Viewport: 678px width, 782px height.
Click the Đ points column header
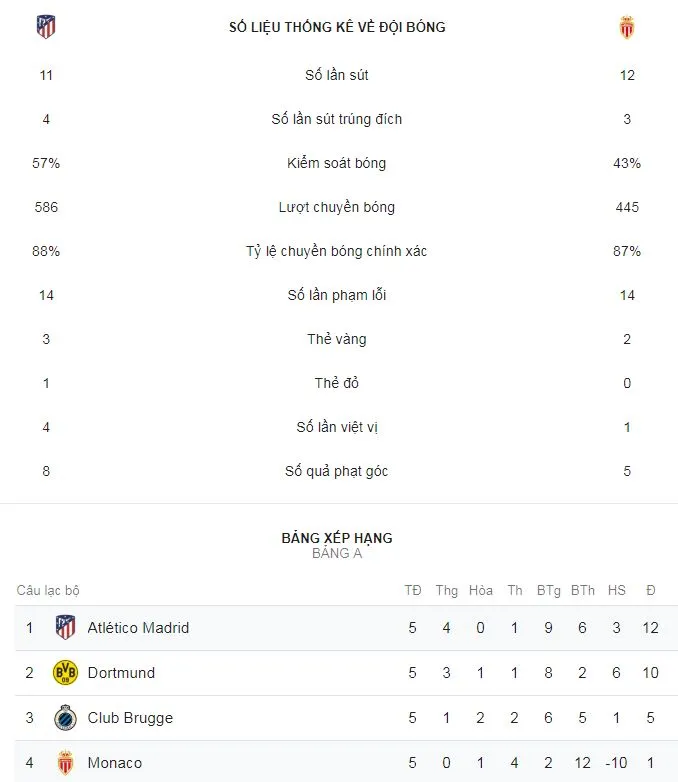pos(651,591)
